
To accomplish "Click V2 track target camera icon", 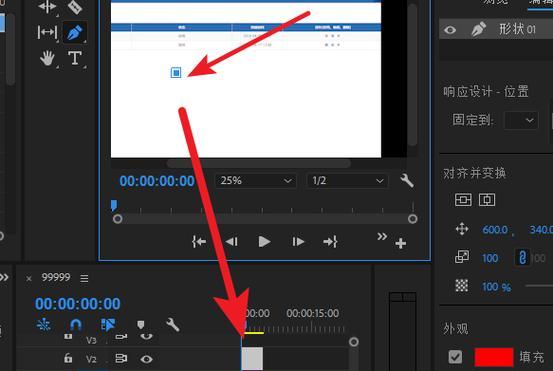I will click(x=121, y=359).
